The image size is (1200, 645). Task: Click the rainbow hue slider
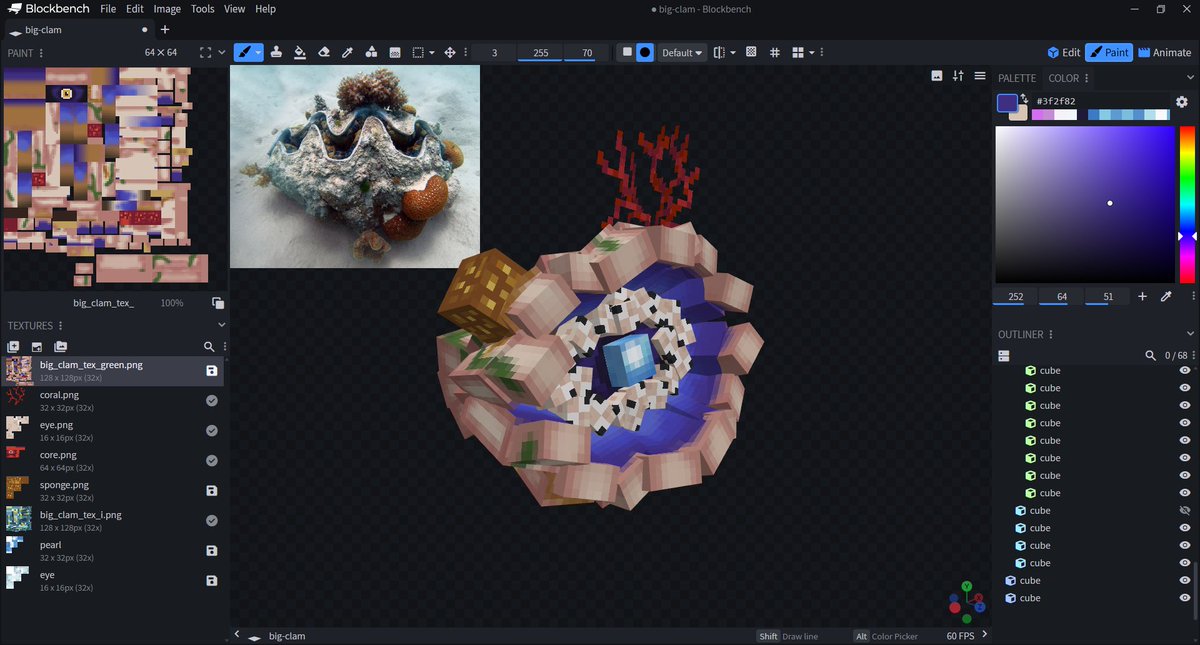(1187, 204)
